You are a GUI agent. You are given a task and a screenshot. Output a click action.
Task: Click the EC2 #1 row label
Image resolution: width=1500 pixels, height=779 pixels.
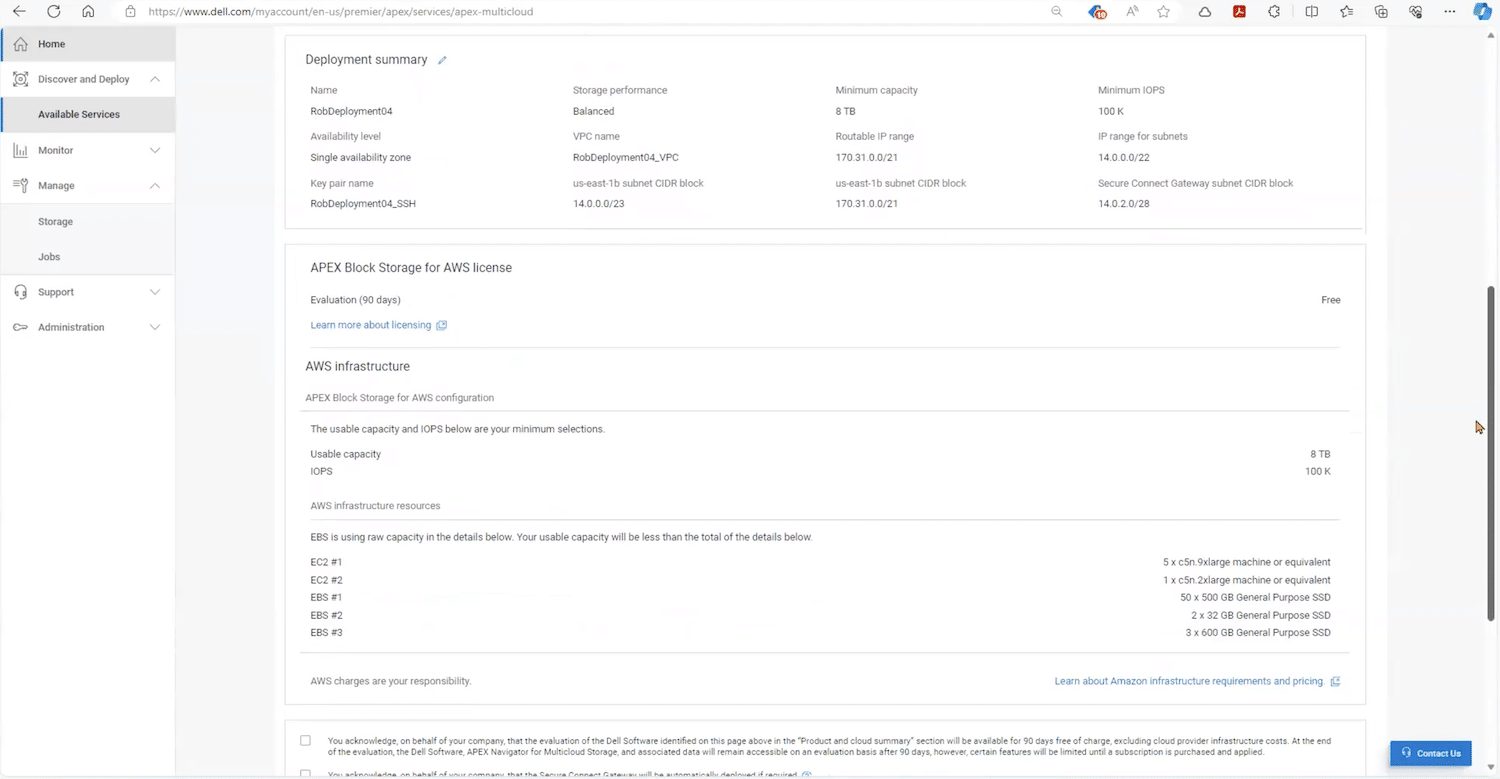click(326, 562)
